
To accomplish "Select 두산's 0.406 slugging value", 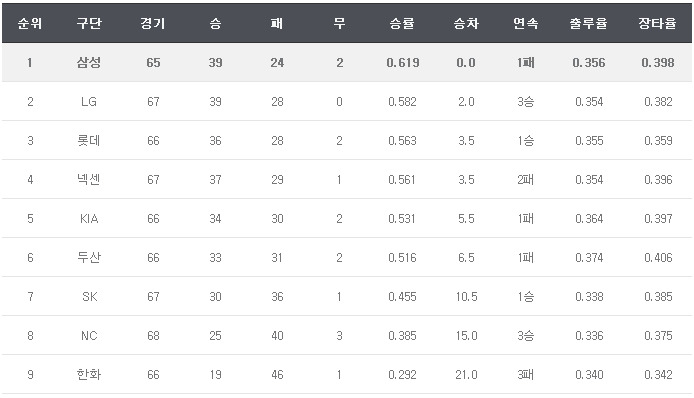I will 658,258.
